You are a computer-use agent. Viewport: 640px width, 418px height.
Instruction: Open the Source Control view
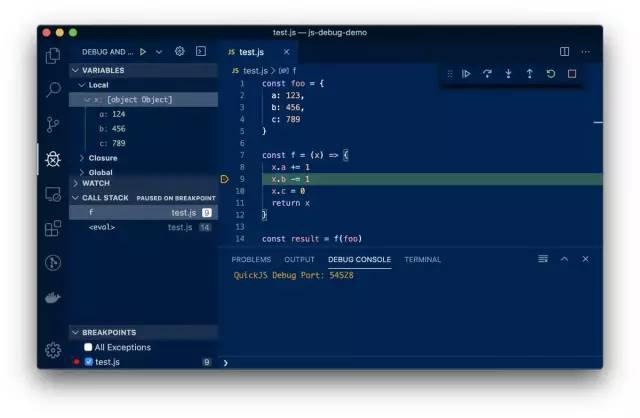click(53, 124)
